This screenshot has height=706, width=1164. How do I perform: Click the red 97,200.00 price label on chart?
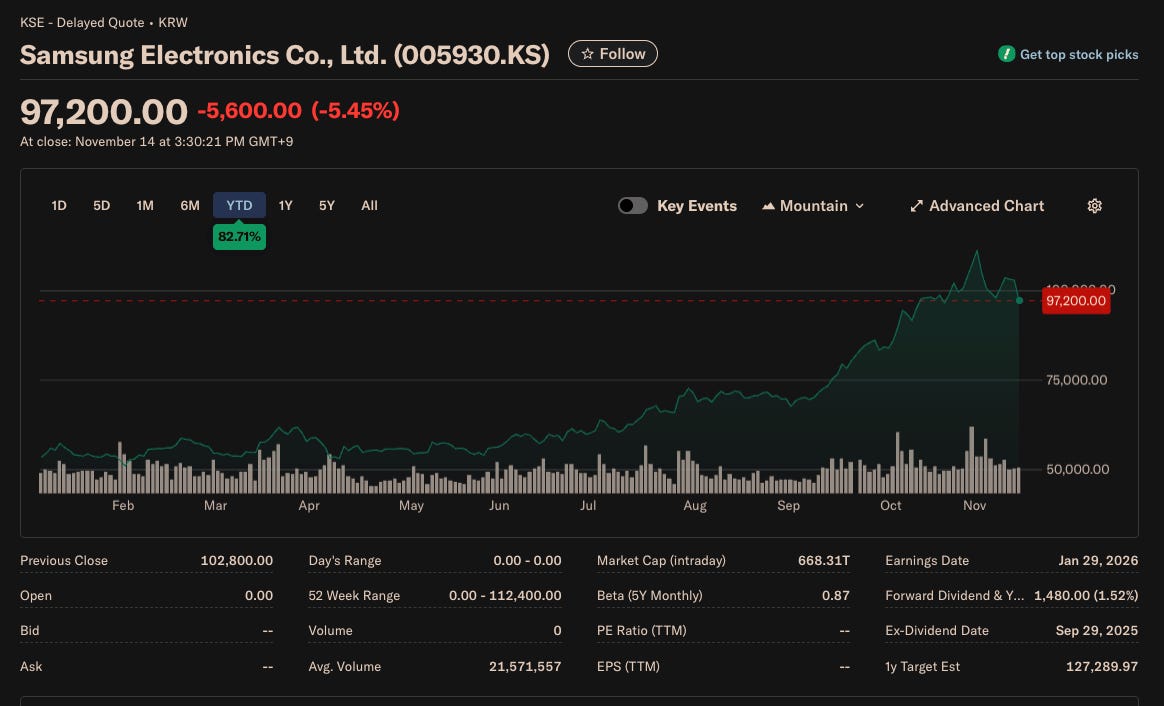[1076, 301]
